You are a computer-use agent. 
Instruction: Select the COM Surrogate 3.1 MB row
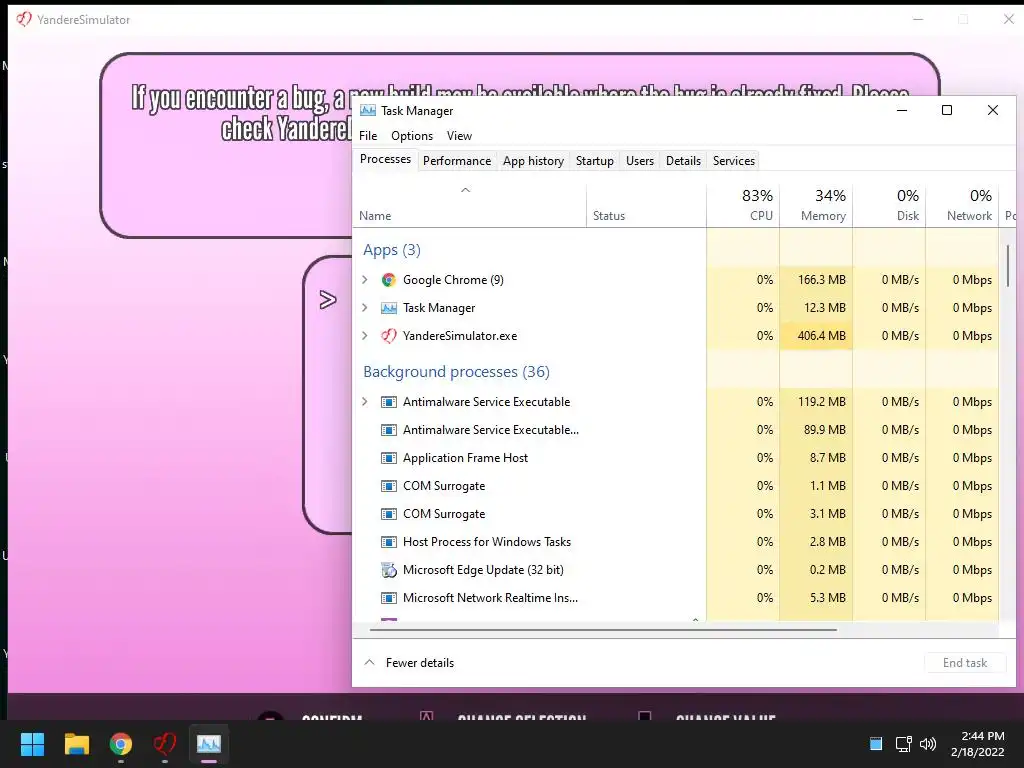click(675, 514)
